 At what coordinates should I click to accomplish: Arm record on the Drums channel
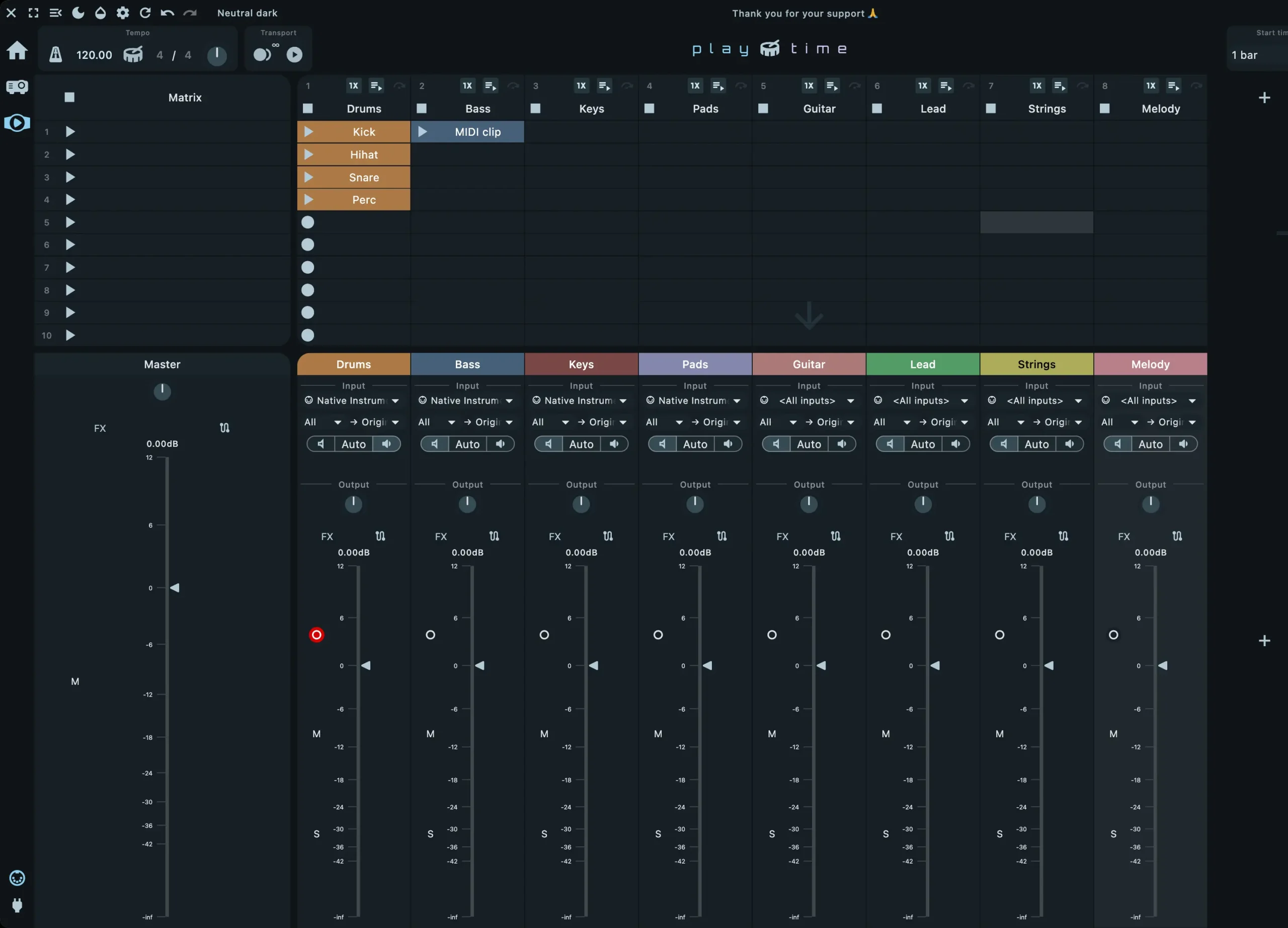(316, 635)
